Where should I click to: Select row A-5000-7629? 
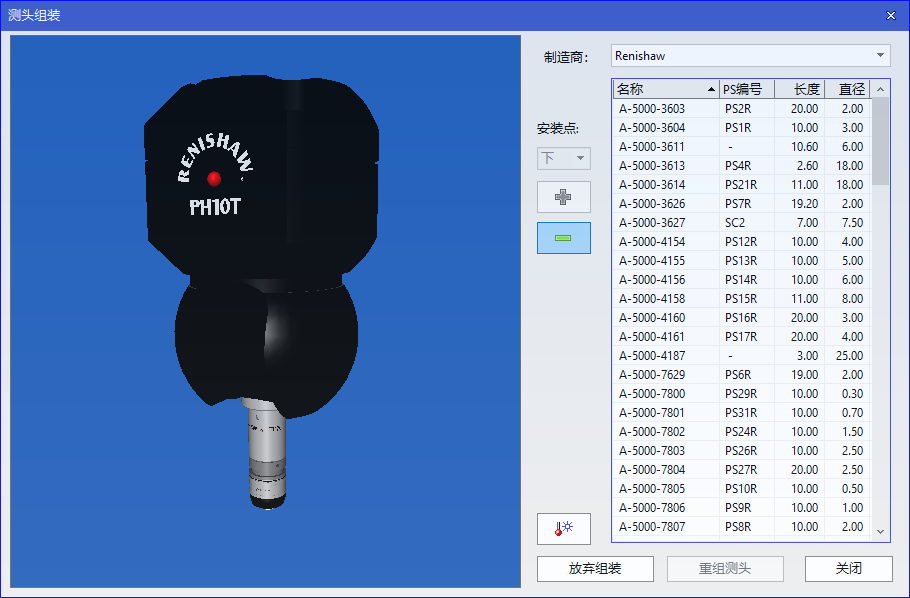click(x=742, y=375)
